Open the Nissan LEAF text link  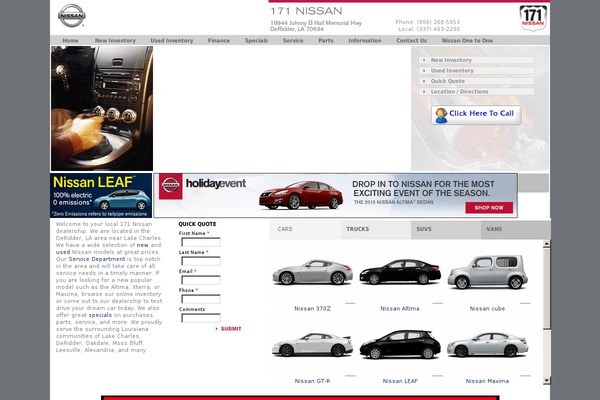click(x=400, y=381)
